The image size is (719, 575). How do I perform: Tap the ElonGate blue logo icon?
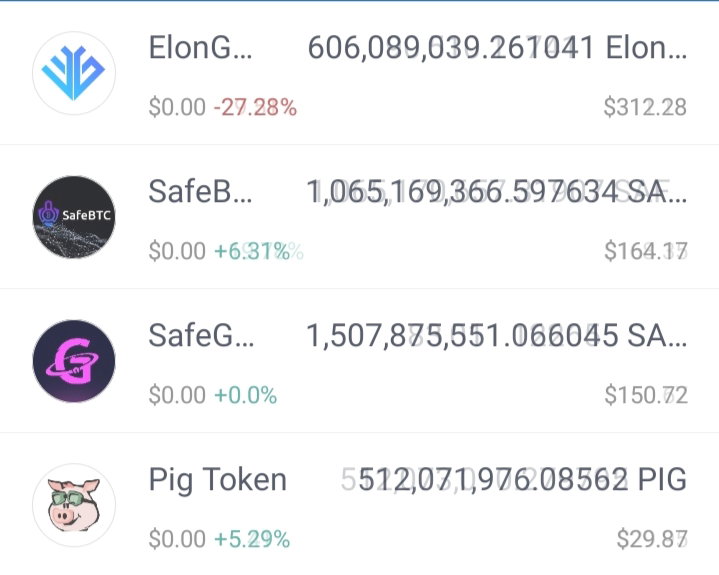74,73
